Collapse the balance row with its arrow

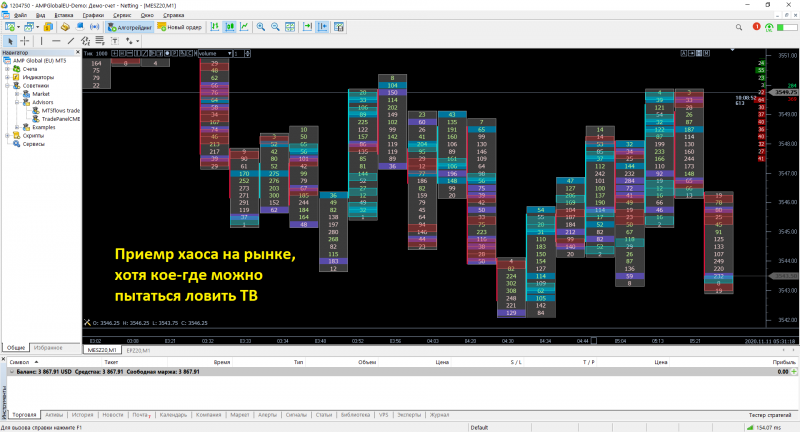(x=12, y=372)
